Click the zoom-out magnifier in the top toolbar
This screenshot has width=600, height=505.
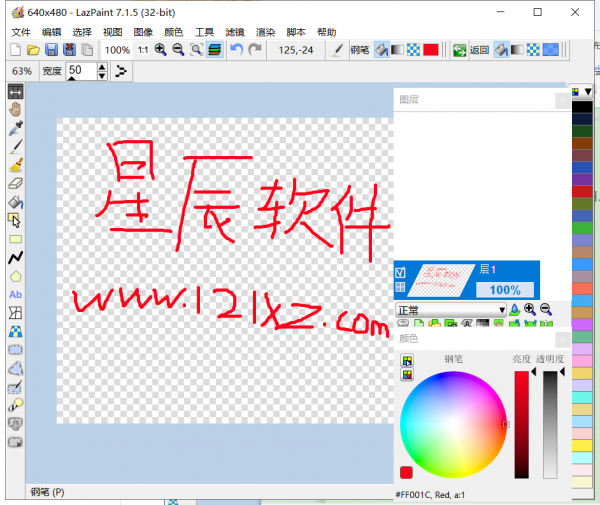(x=178, y=50)
